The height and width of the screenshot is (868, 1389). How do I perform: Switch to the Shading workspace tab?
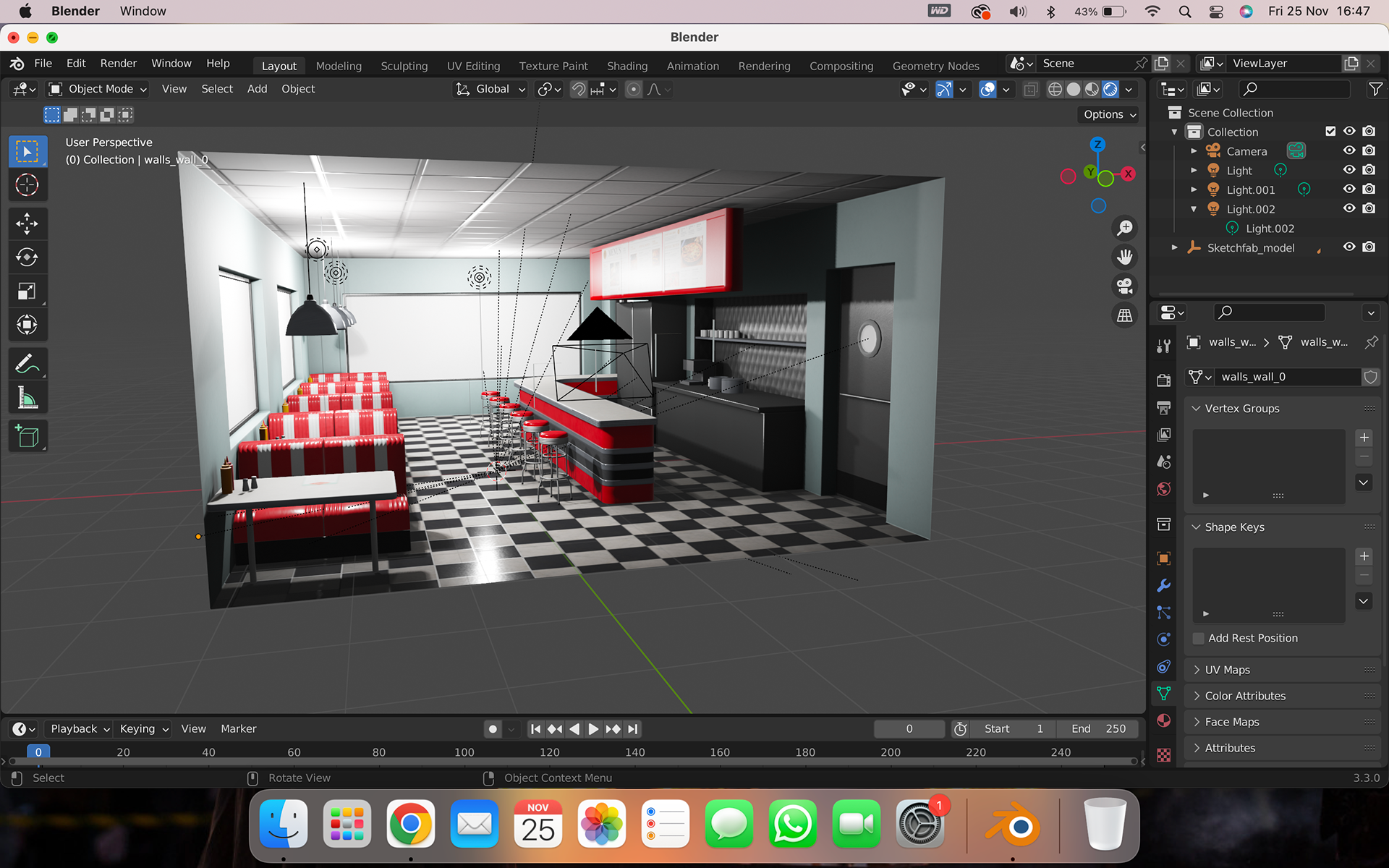(x=627, y=66)
